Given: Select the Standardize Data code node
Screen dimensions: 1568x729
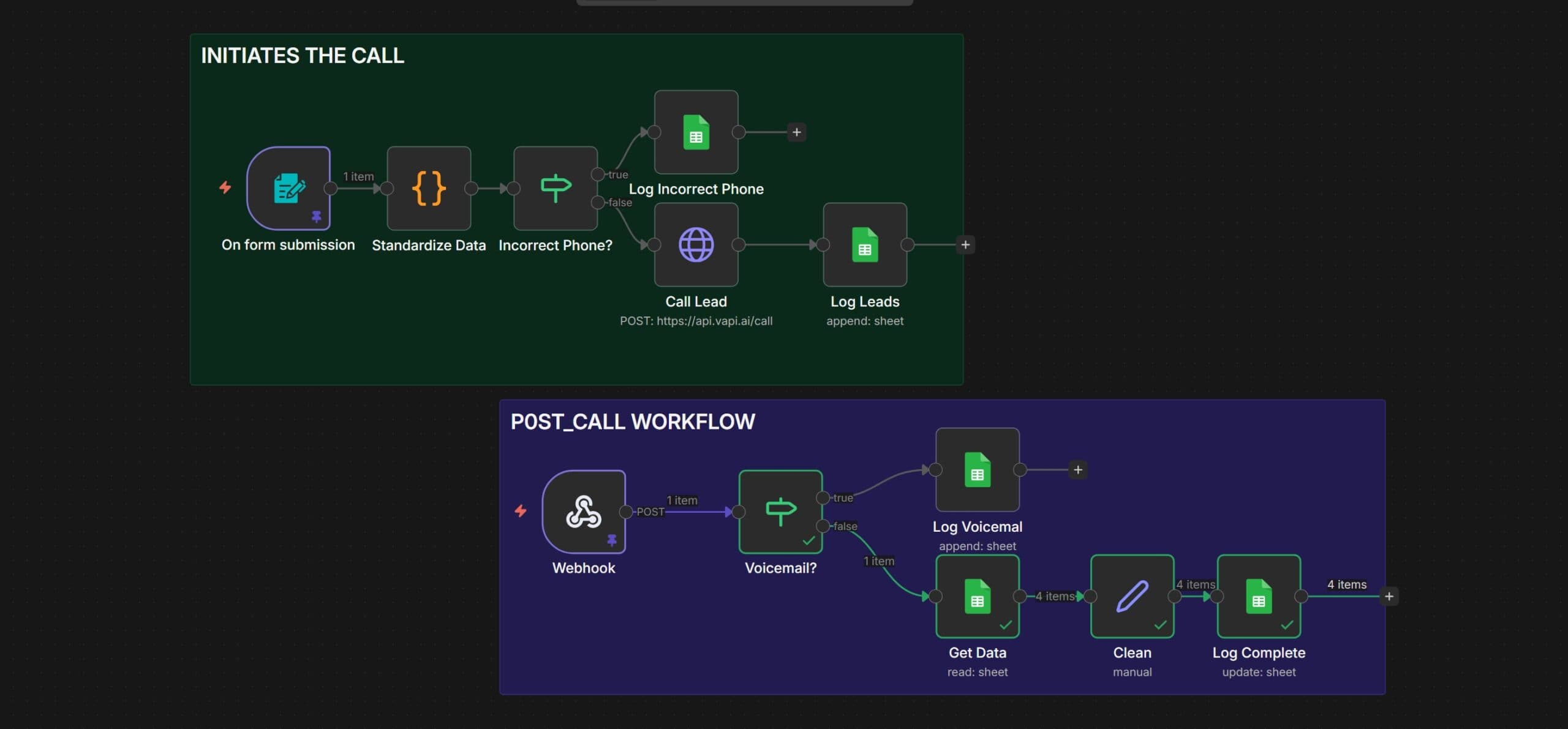Looking at the screenshot, I should 429,188.
